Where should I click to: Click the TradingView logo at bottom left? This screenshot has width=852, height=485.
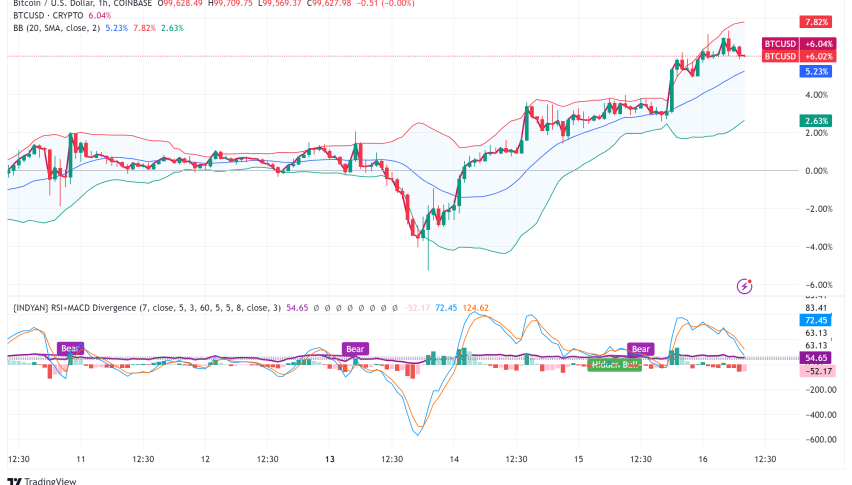point(42,481)
